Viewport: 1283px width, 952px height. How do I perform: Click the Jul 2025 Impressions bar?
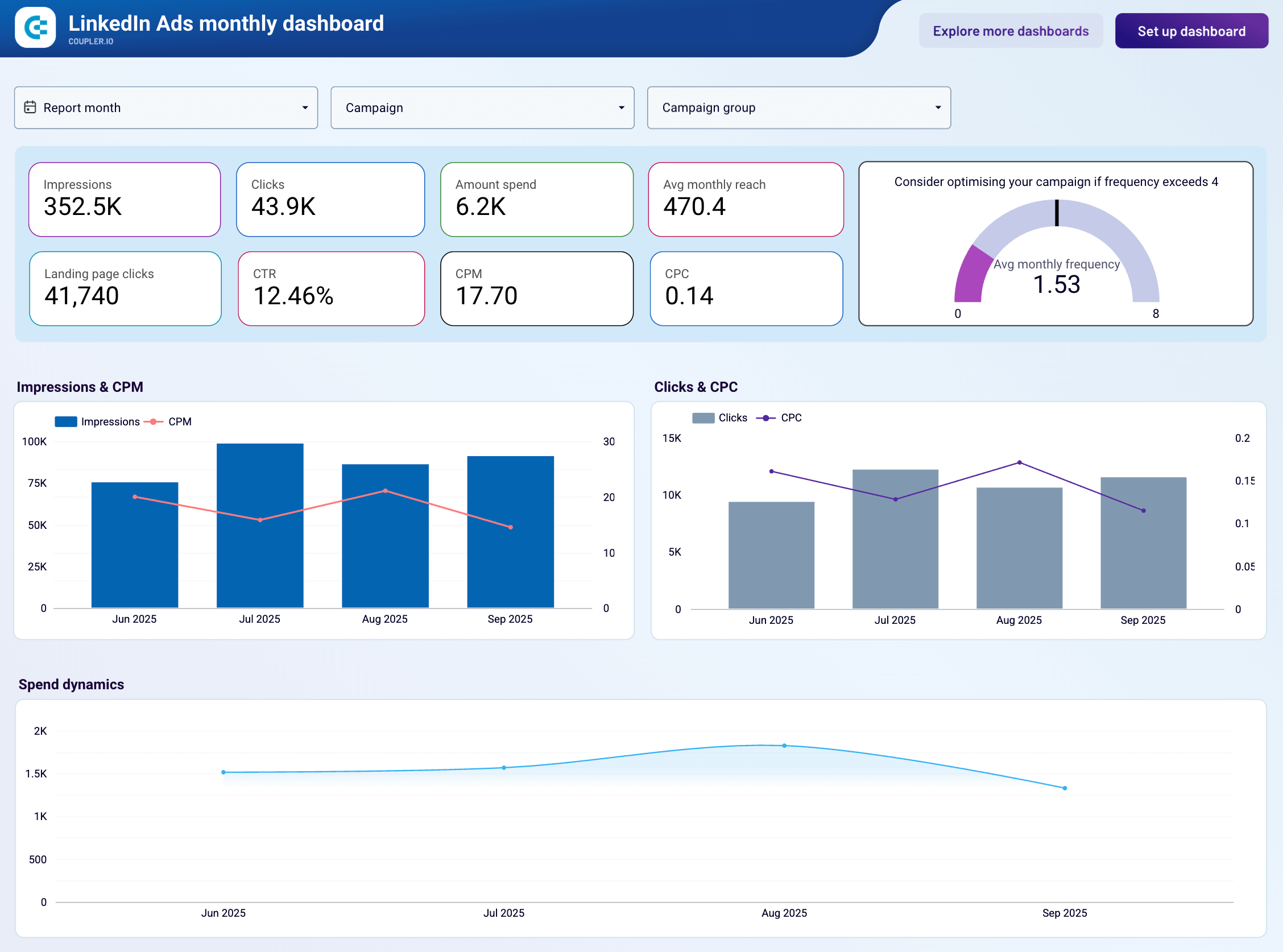(x=260, y=524)
